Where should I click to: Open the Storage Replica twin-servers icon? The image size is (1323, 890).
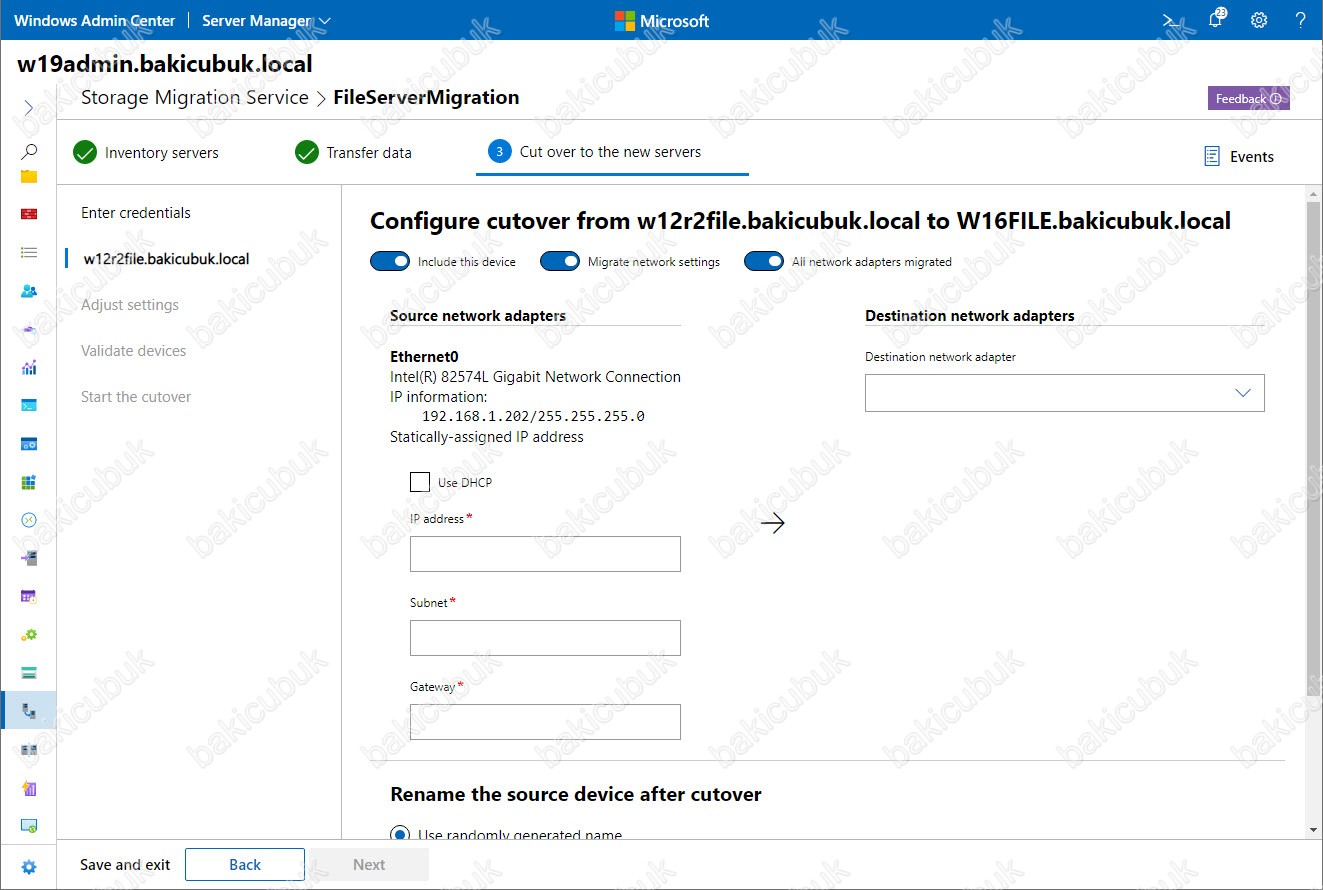point(29,750)
